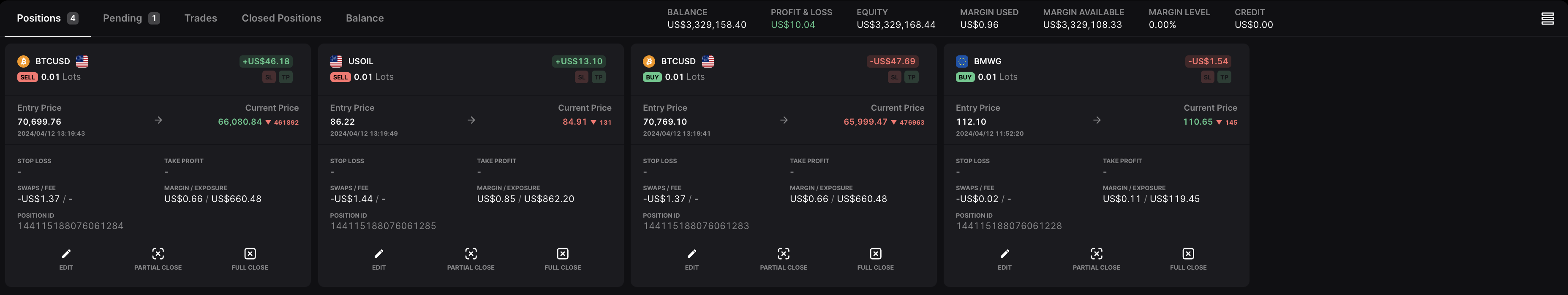The width and height of the screenshot is (1568, 295).
Task: Full close the BTCUSD sell position
Action: coord(250,259)
